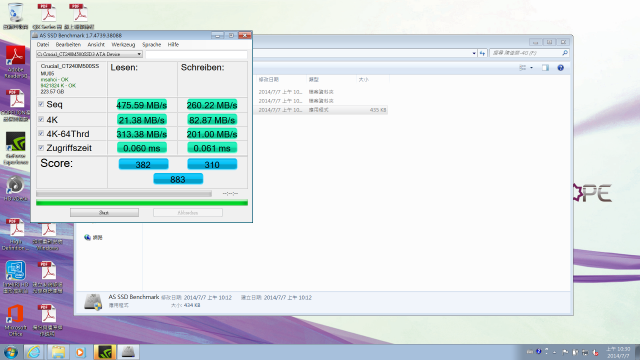Open the Microsoft Office desktop shortcut

point(16,320)
